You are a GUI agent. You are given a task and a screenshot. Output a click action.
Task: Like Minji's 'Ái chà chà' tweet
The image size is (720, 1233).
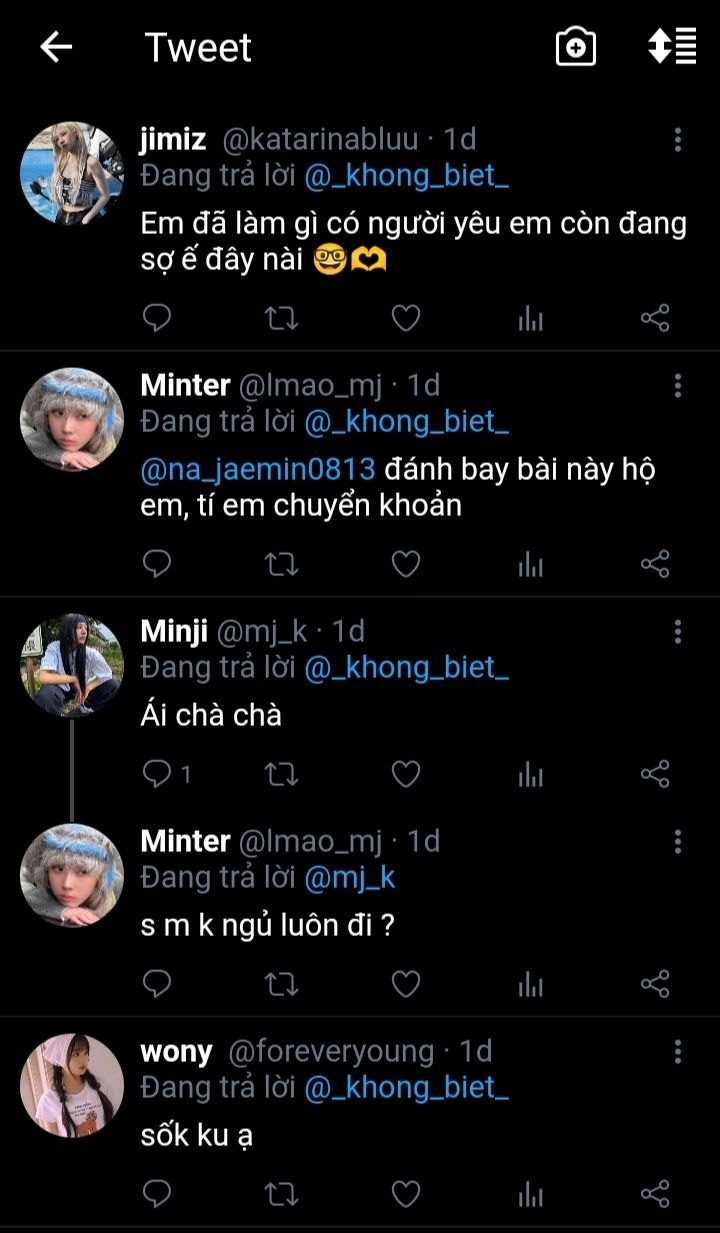(x=405, y=774)
